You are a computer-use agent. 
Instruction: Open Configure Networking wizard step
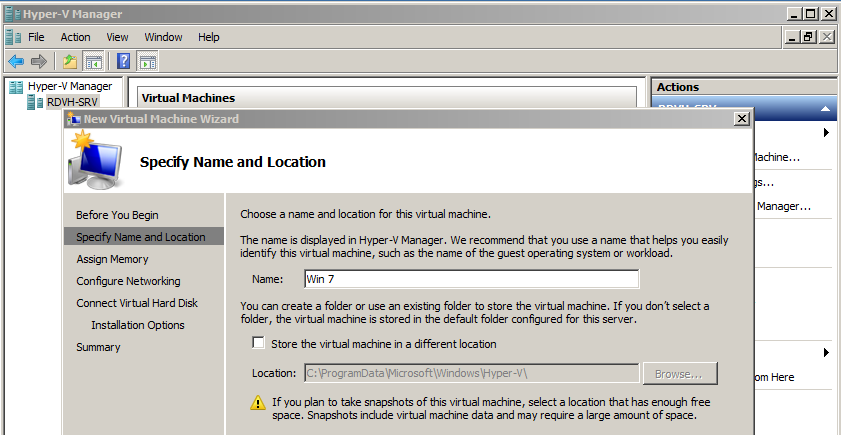tap(128, 281)
